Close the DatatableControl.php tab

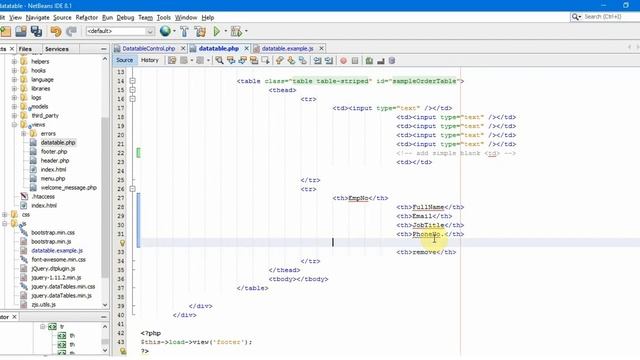click(x=183, y=49)
